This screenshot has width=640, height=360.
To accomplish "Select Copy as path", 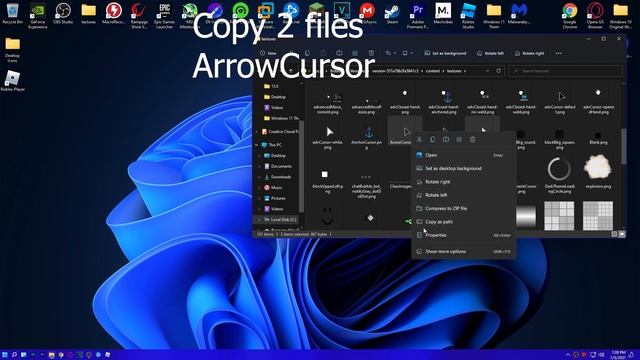I will pyautogui.click(x=463, y=222).
